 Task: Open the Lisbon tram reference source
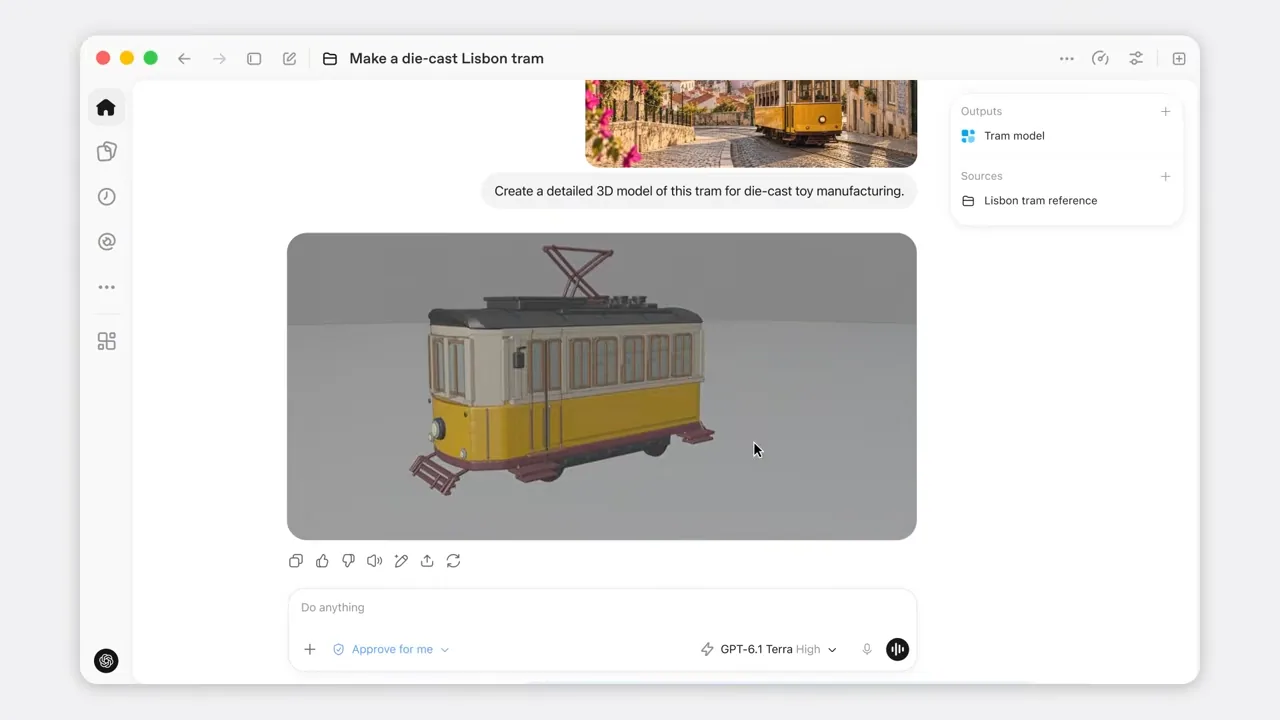click(x=1040, y=201)
